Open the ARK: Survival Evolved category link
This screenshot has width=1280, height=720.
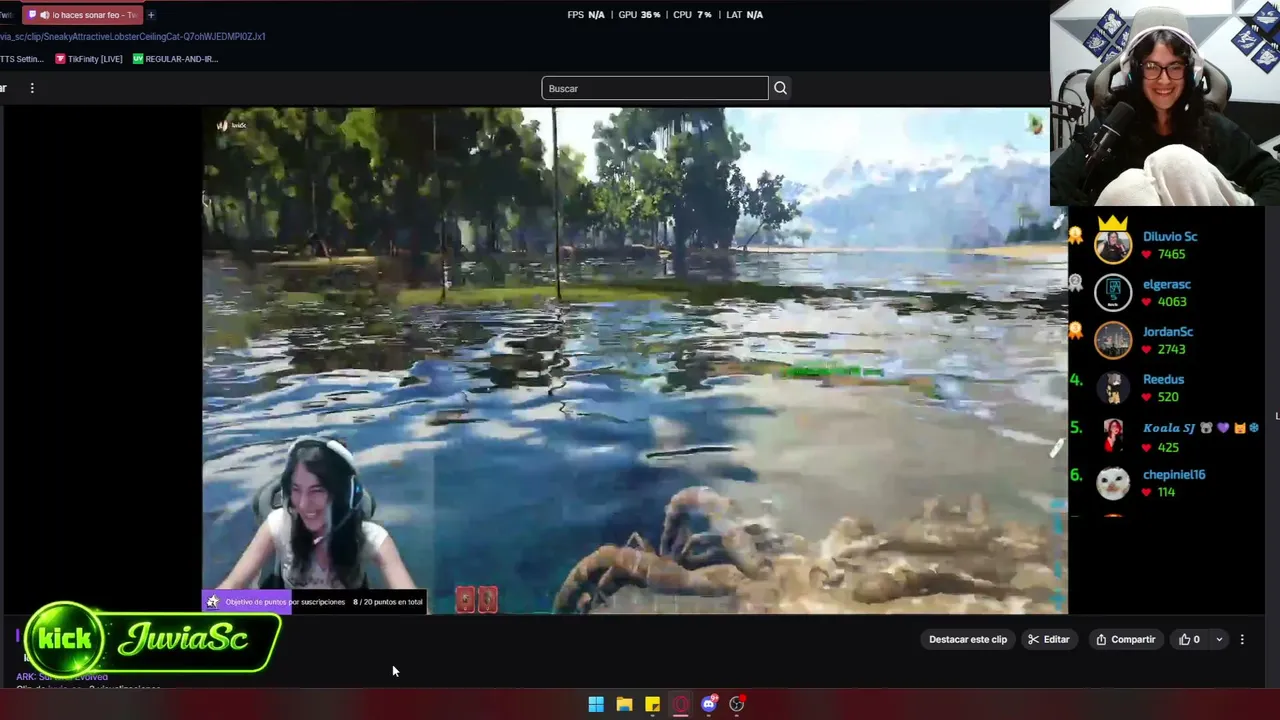(62, 677)
